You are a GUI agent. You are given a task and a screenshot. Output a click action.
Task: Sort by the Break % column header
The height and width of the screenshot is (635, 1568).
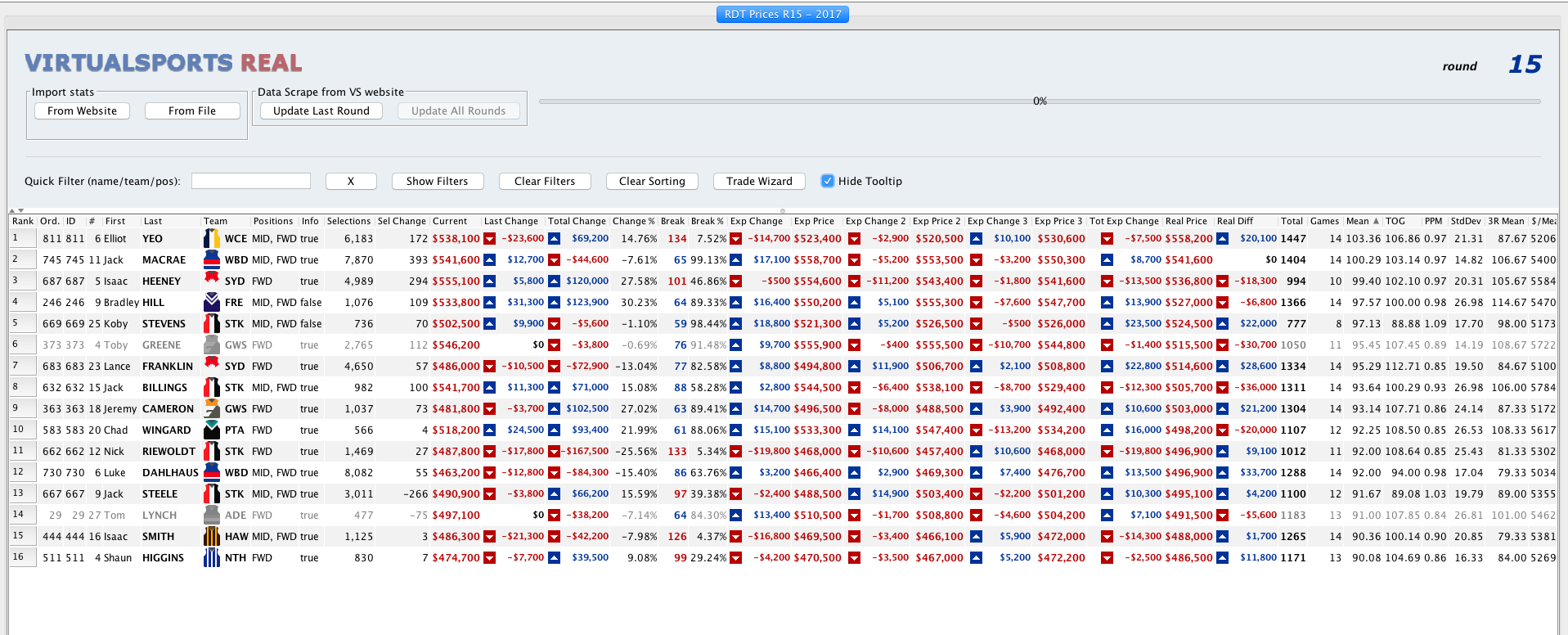pyautogui.click(x=708, y=221)
